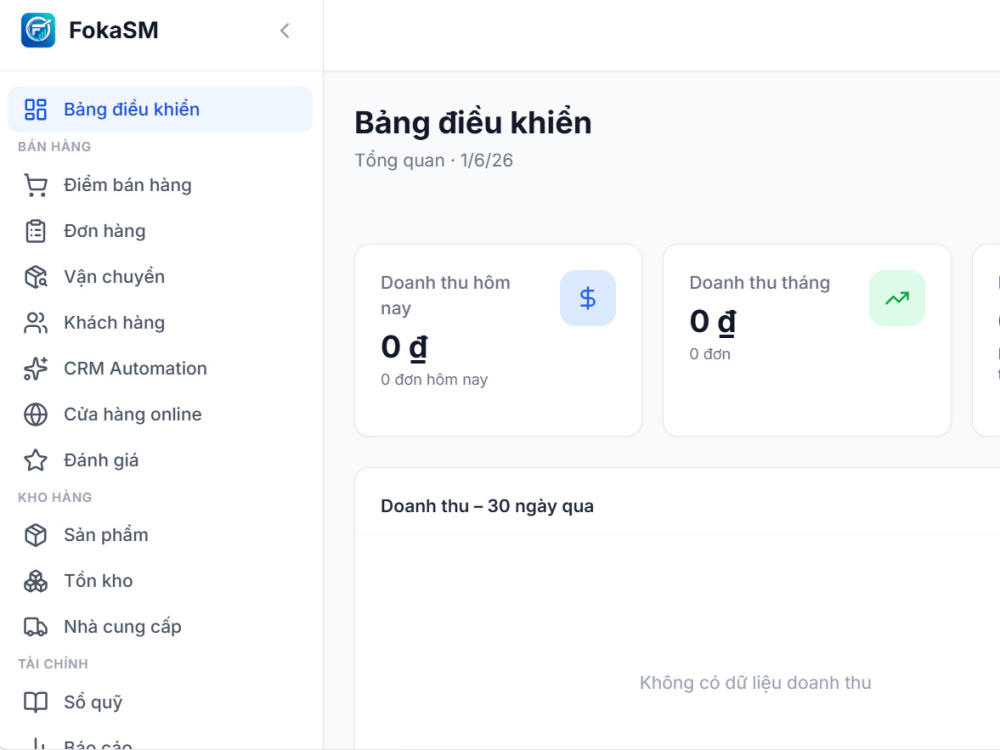
Task: Open Nhà cung cấp suppliers page
Action: tap(160, 627)
